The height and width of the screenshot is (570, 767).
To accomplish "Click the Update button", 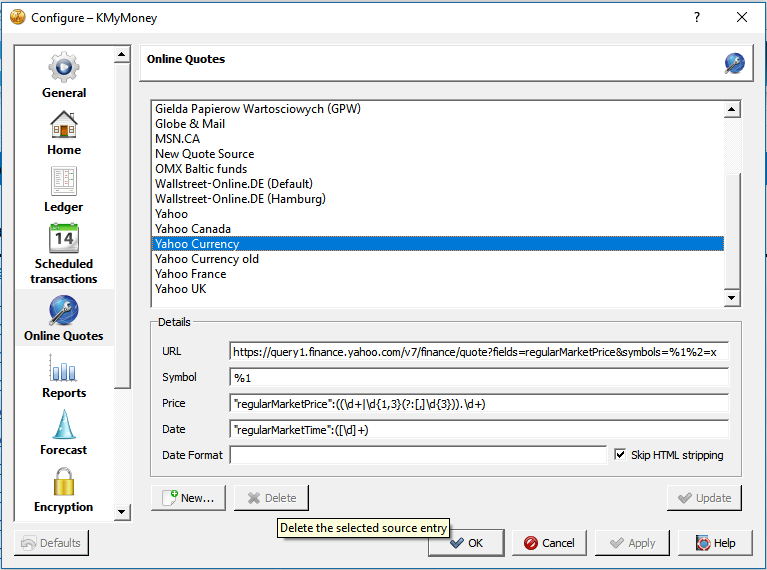I will pos(704,498).
